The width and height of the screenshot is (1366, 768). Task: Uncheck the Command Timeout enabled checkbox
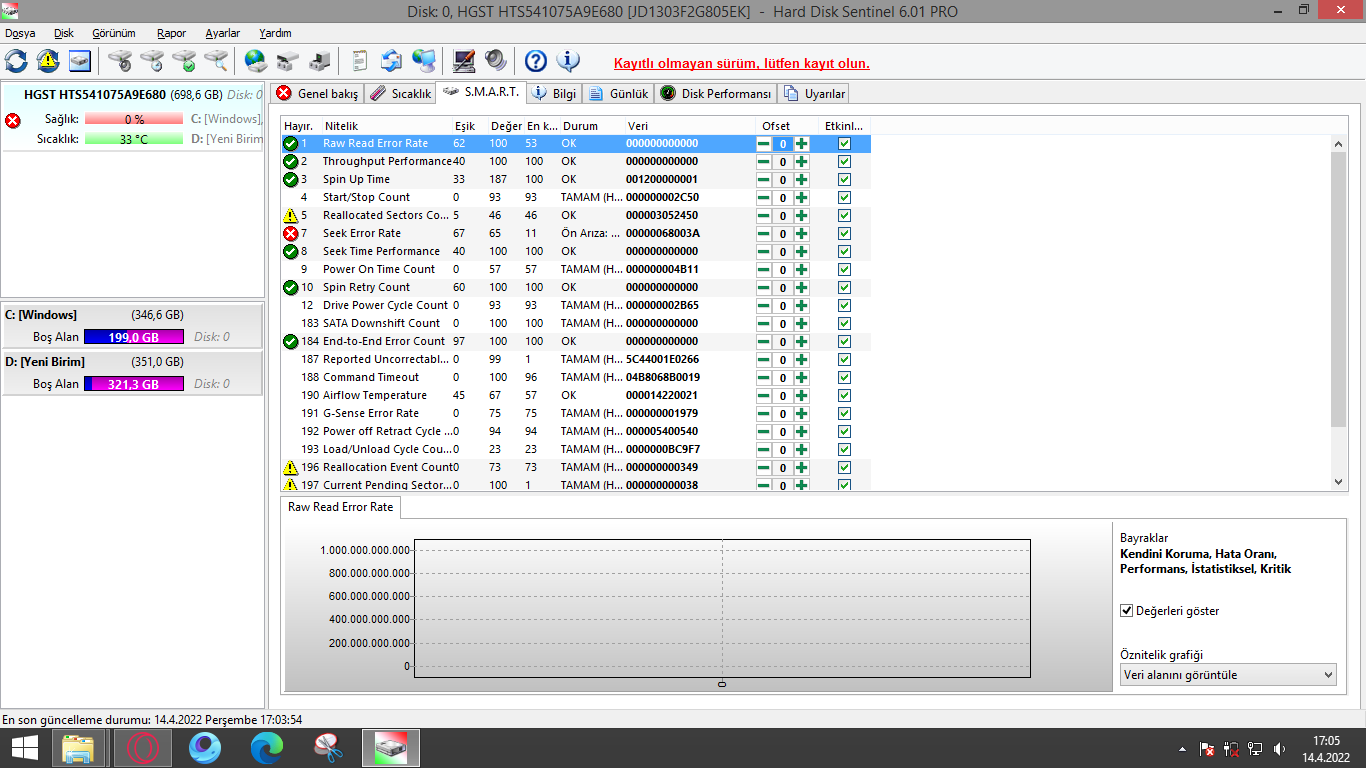845,378
